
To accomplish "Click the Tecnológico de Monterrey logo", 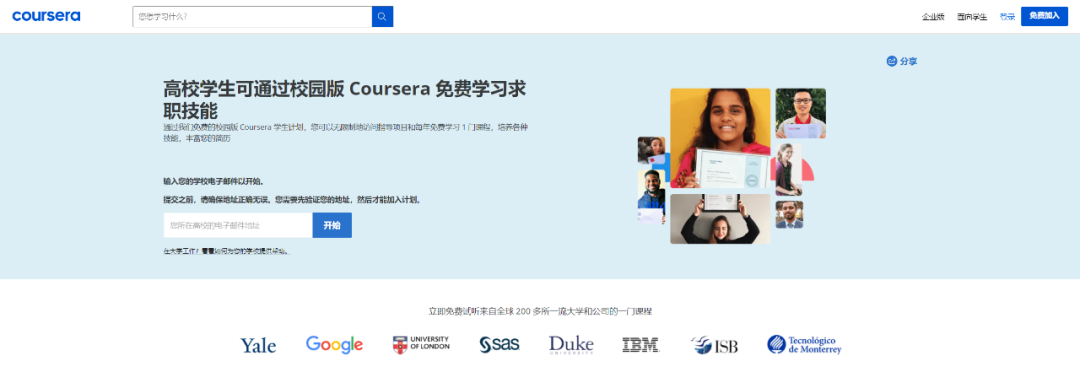I will pos(804,345).
